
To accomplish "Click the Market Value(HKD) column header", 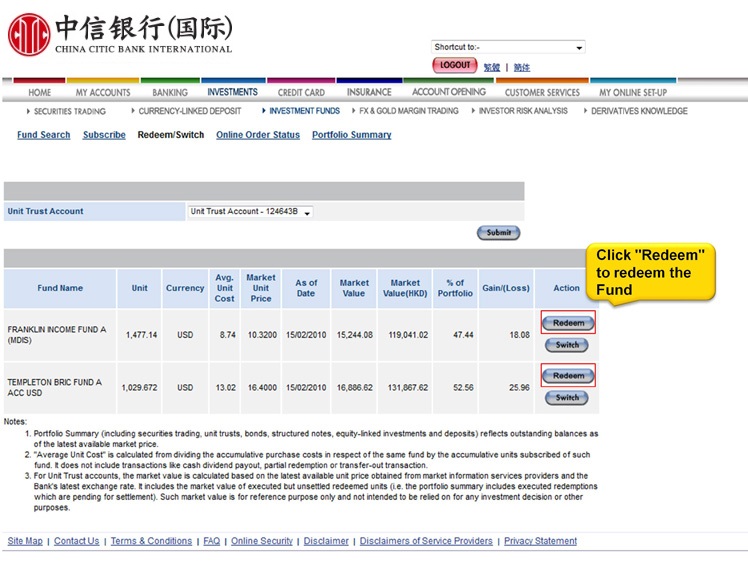I will (405, 288).
